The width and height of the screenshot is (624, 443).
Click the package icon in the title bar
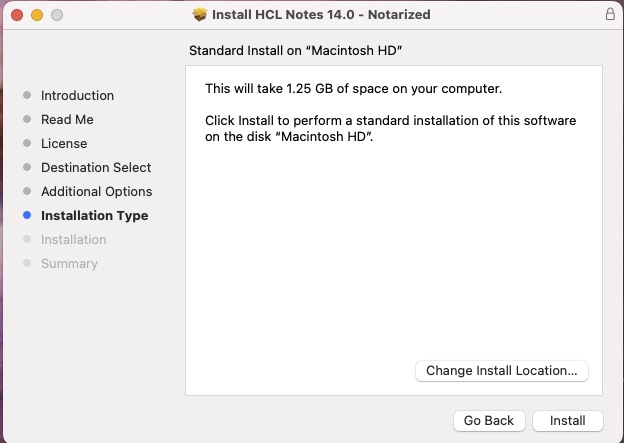200,15
